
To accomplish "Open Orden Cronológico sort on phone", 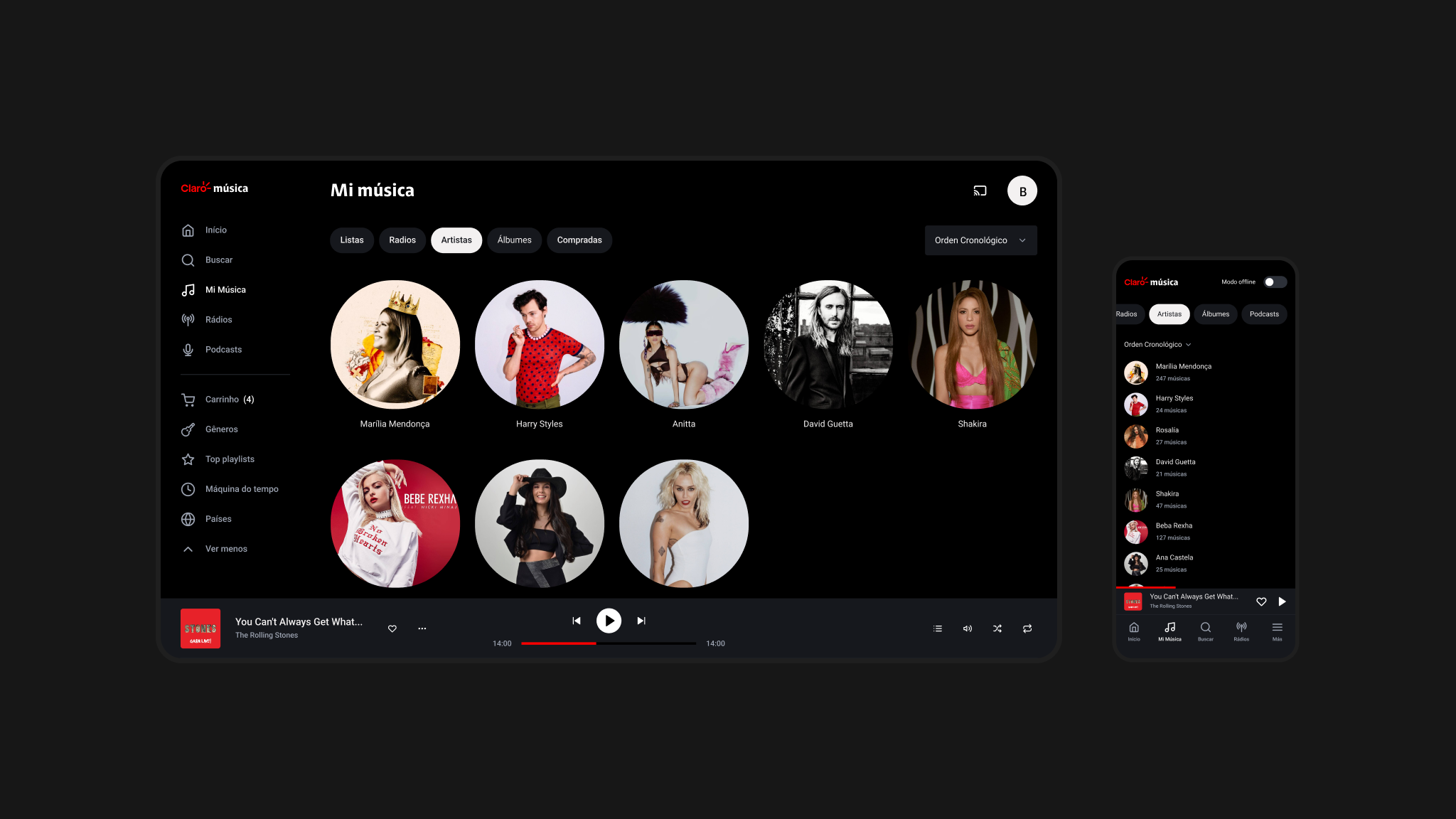I will pyautogui.click(x=1157, y=345).
